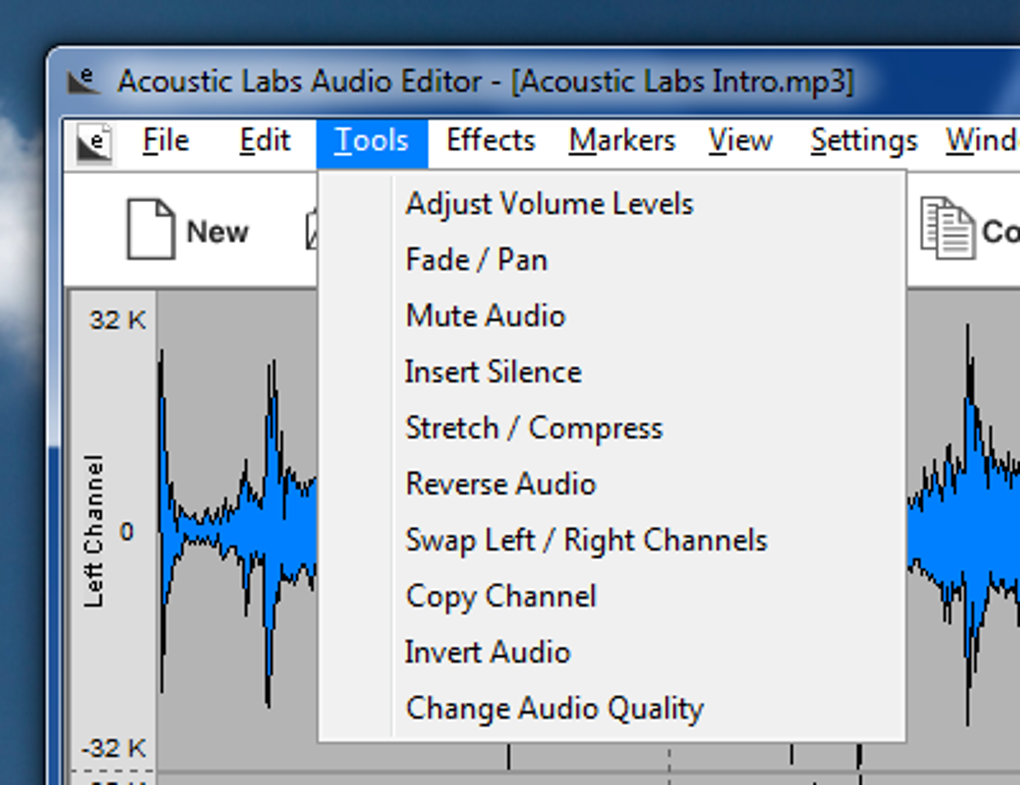Open the Effects menu
This screenshot has width=1020, height=785.
click(x=491, y=142)
